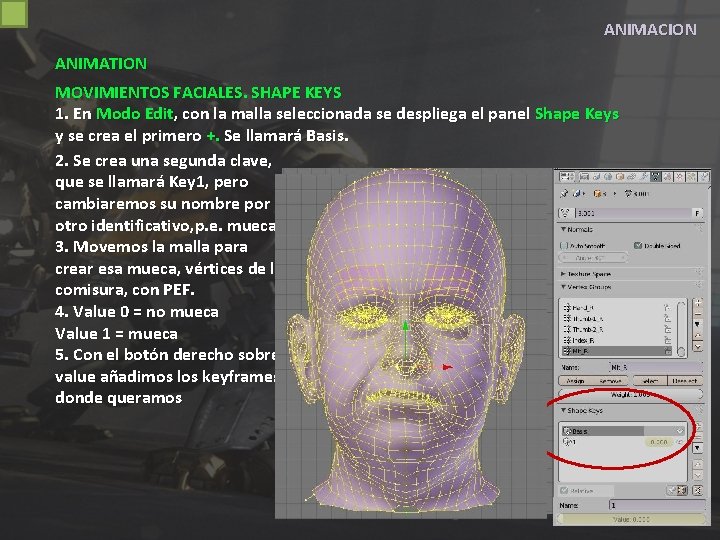The width and height of the screenshot is (720, 540).
Task: Enable the Auto Smooth checkbox
Action: tap(564, 246)
